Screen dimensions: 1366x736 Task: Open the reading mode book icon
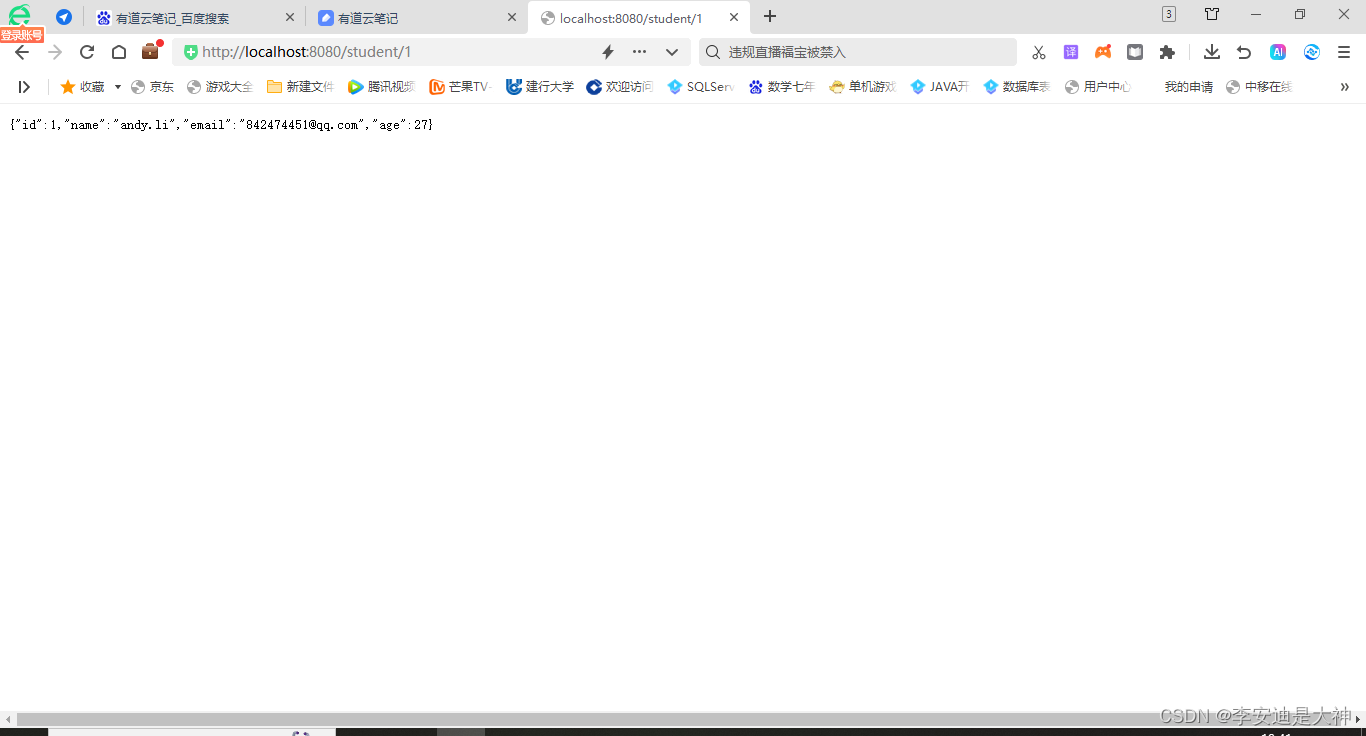point(1135,52)
